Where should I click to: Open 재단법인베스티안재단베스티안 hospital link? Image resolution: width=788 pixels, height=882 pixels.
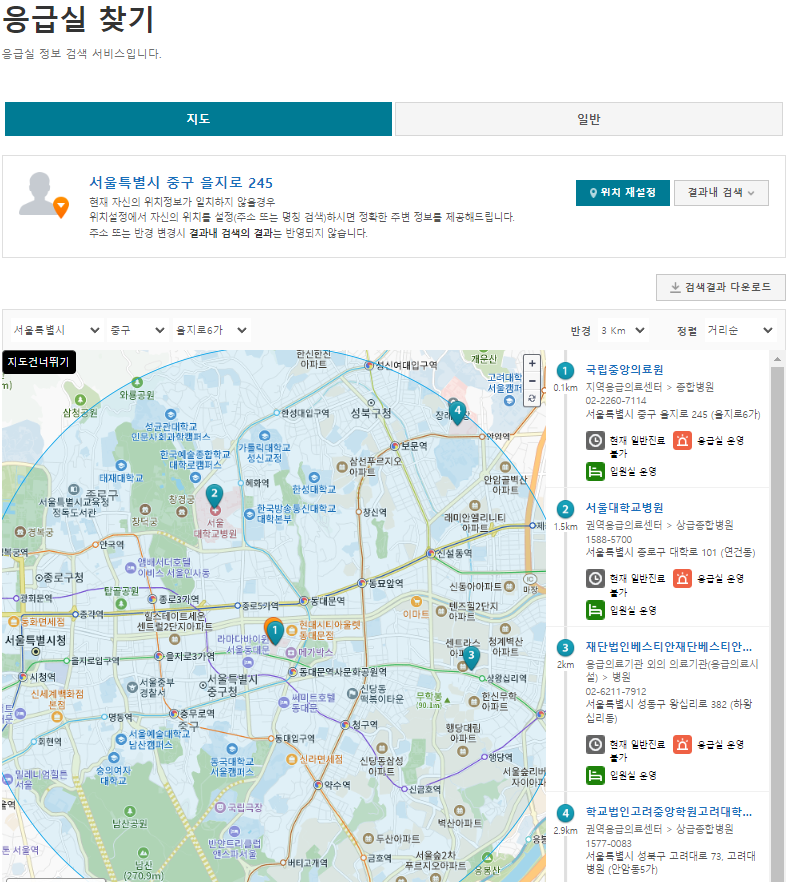[669, 646]
